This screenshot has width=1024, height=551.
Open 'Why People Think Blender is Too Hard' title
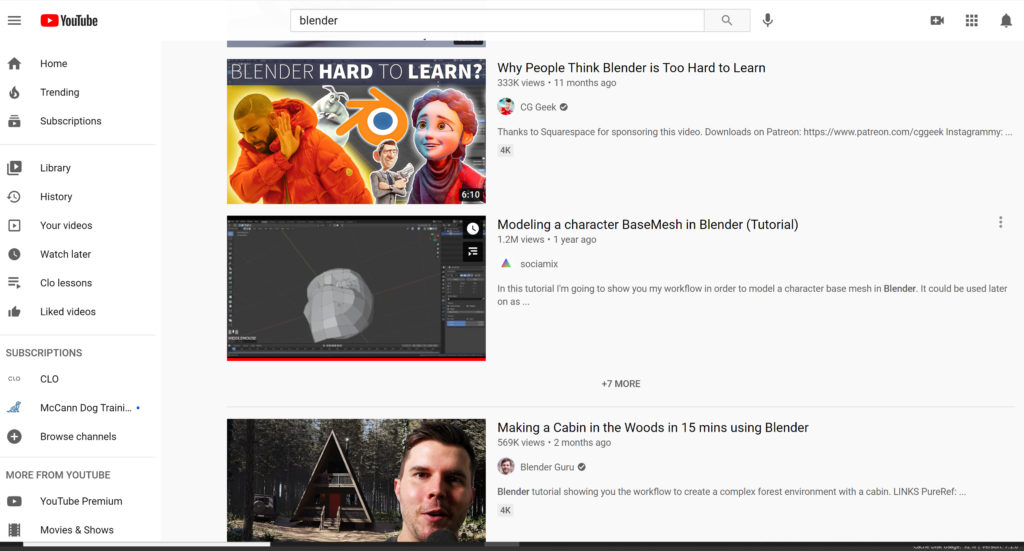(631, 68)
